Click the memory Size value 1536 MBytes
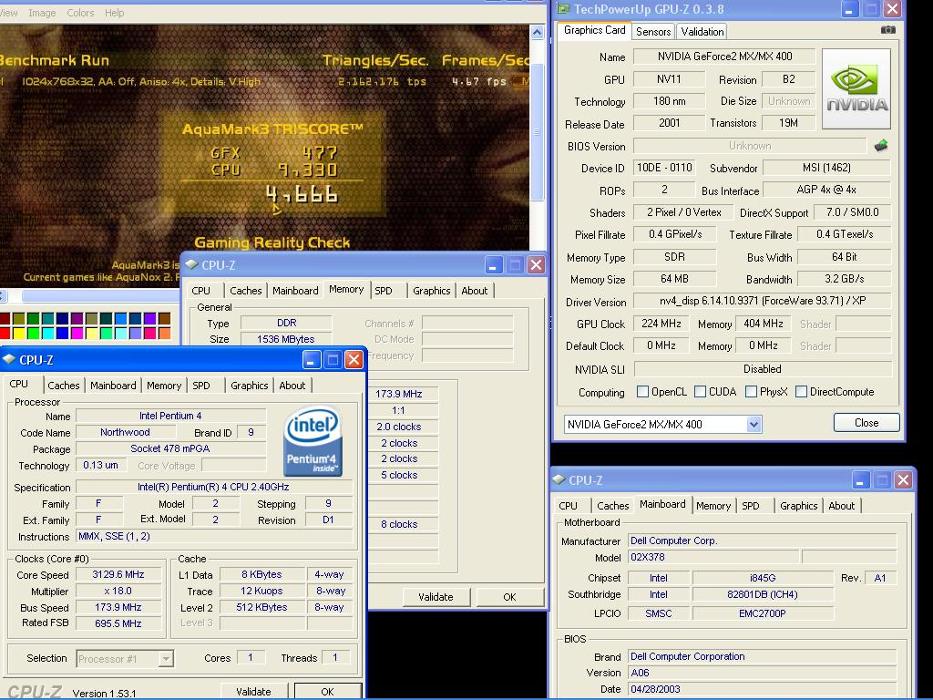The image size is (933, 700). [286, 339]
